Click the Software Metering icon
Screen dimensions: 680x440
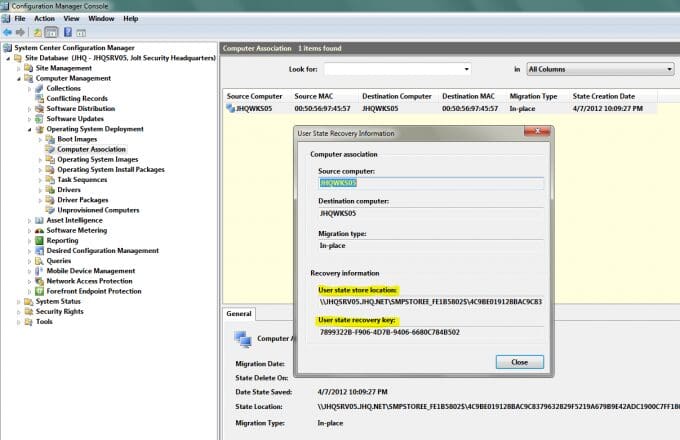39,231
